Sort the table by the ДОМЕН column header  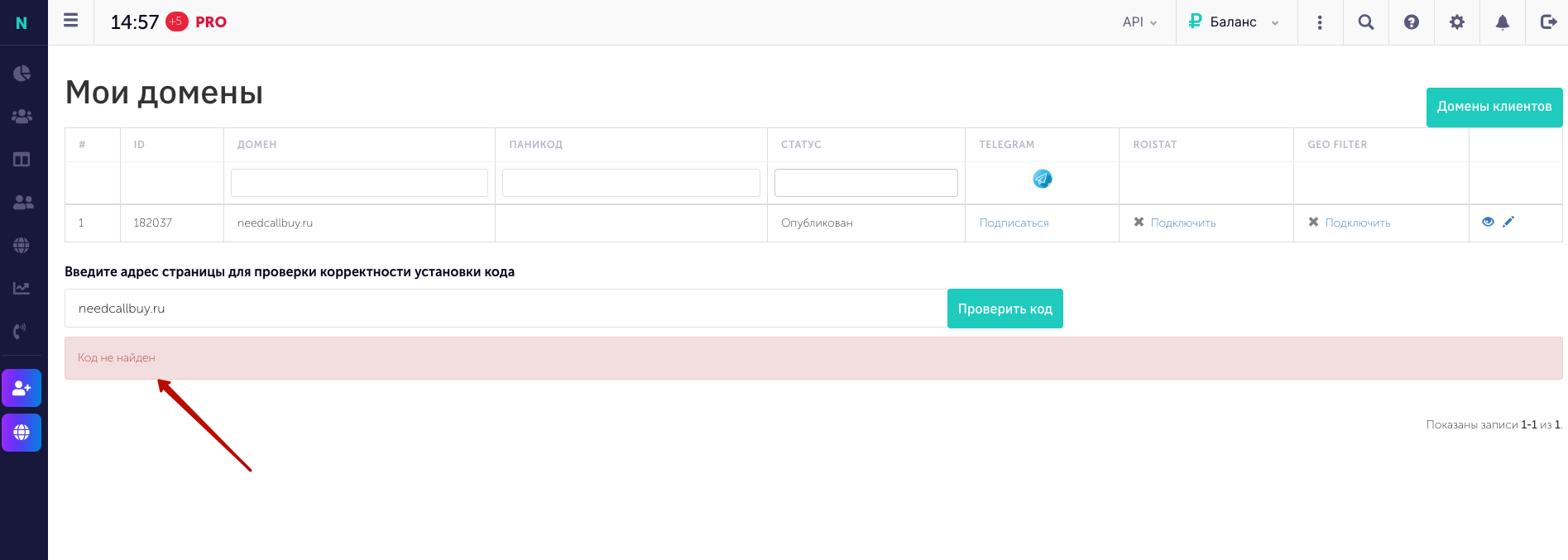tap(257, 145)
